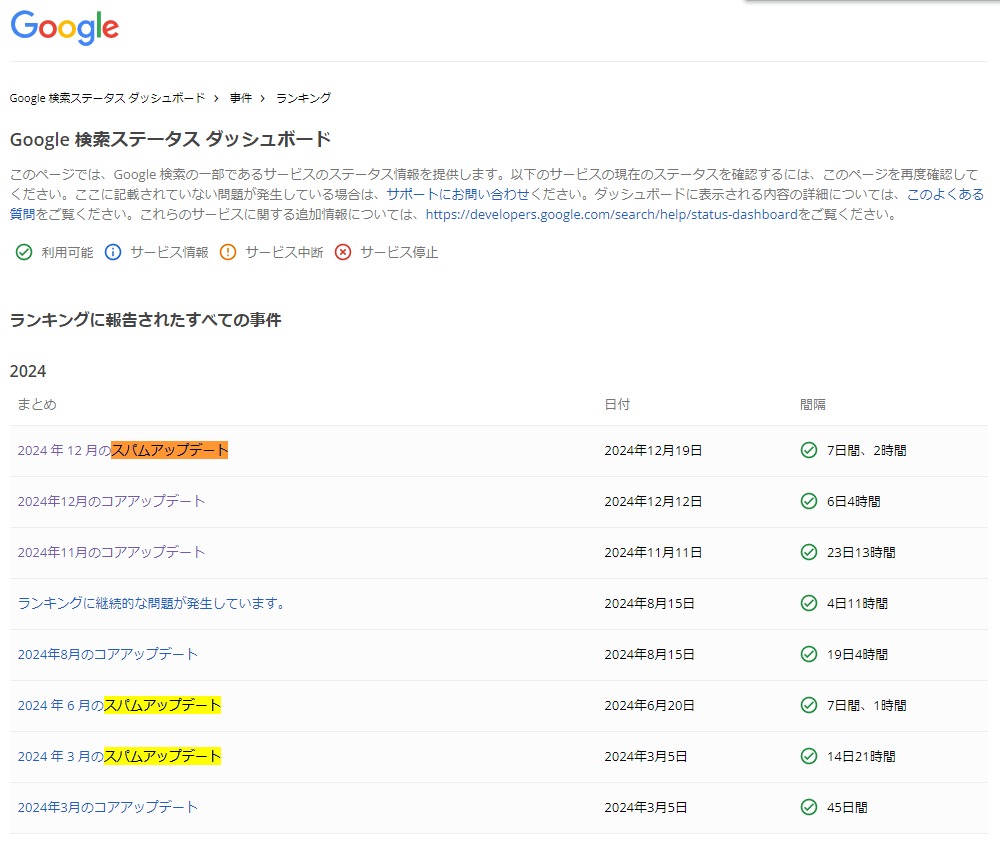Viewport: 1000px width, 848px height.
Task: Click the ランキングに報告されたすべての事件 heading
Action: click(145, 319)
